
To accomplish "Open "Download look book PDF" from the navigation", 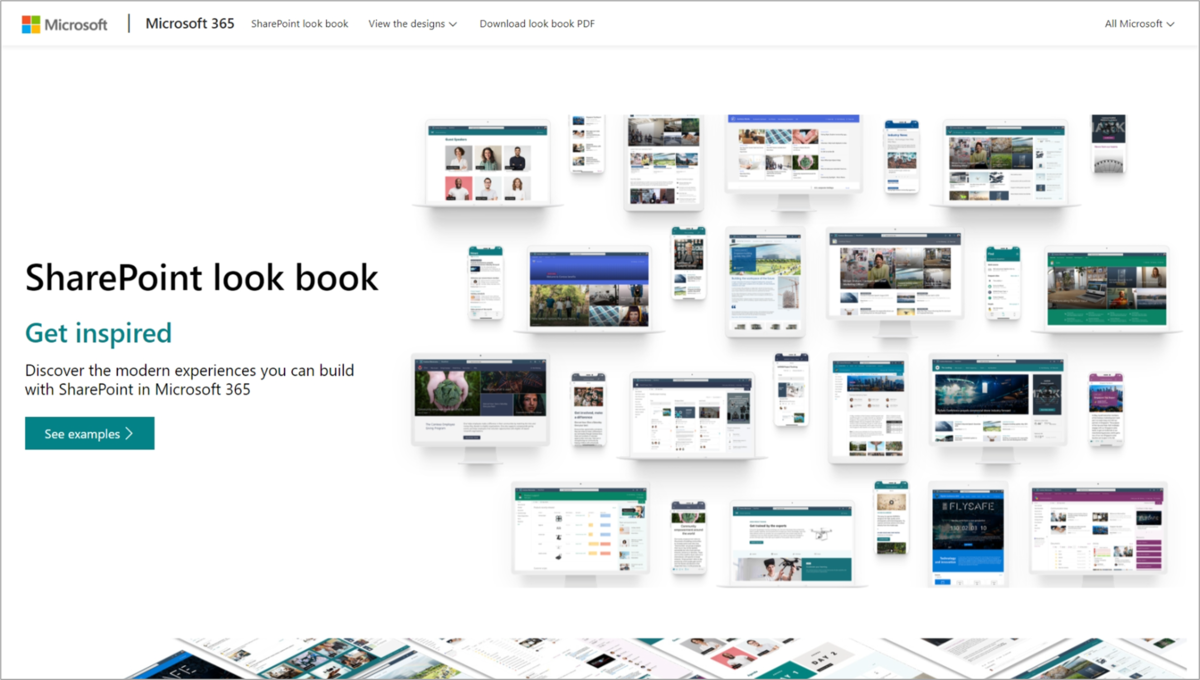I will point(537,23).
